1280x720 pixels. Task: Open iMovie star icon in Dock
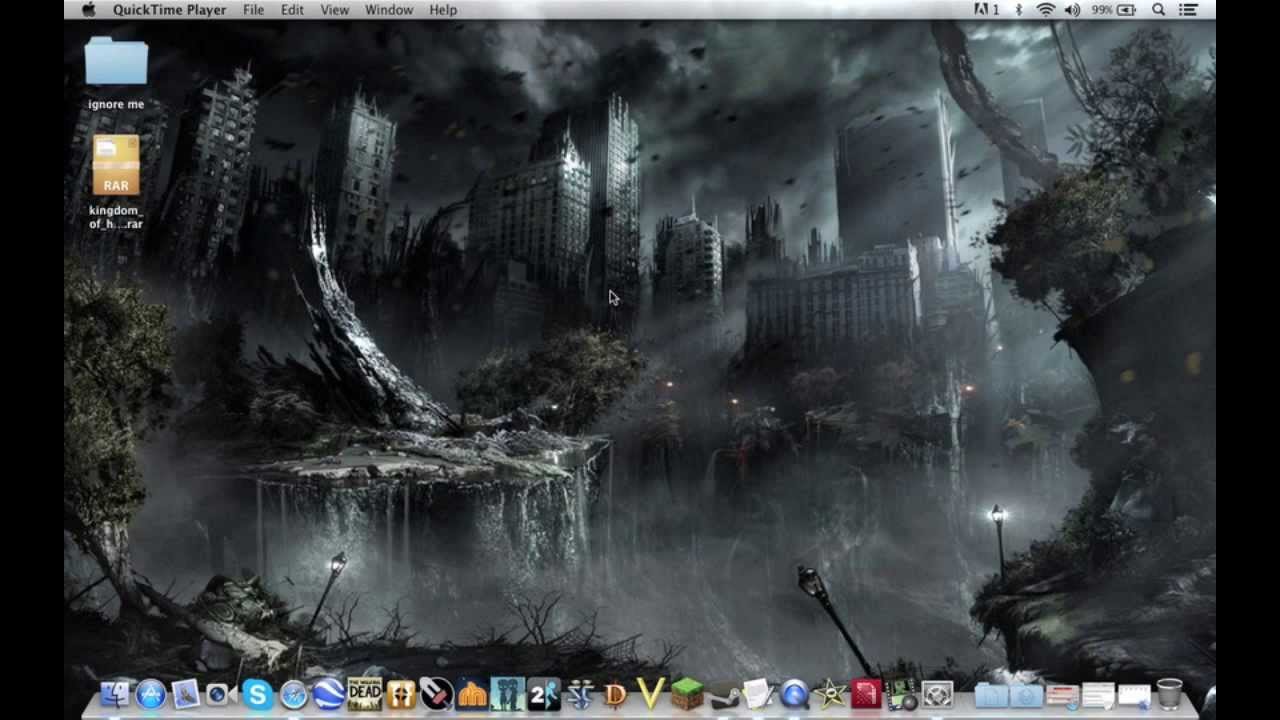coord(830,694)
